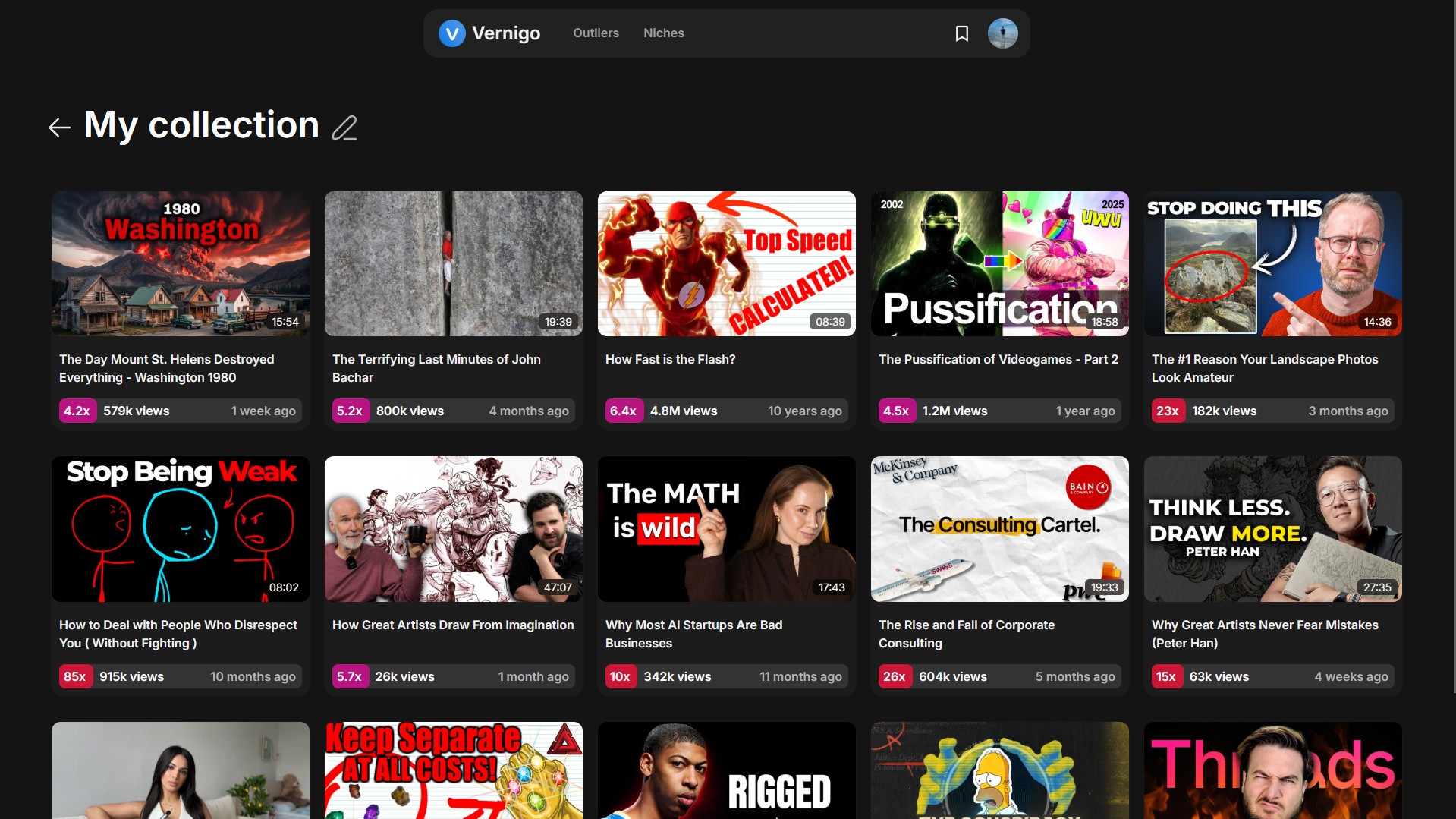The height and width of the screenshot is (819, 1456).
Task: Open the artists drawing imagination thumbnail
Action: tap(454, 529)
